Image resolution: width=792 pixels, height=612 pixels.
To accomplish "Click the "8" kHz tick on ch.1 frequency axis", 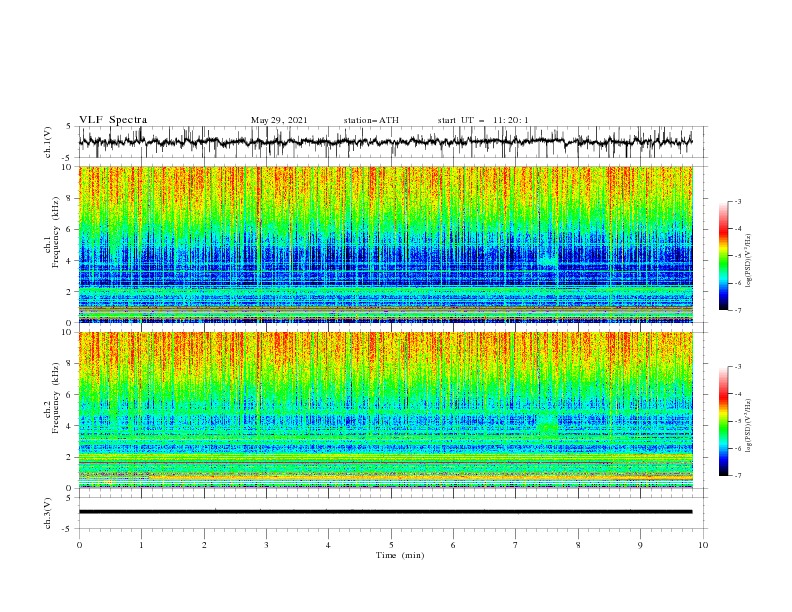I will (70, 198).
